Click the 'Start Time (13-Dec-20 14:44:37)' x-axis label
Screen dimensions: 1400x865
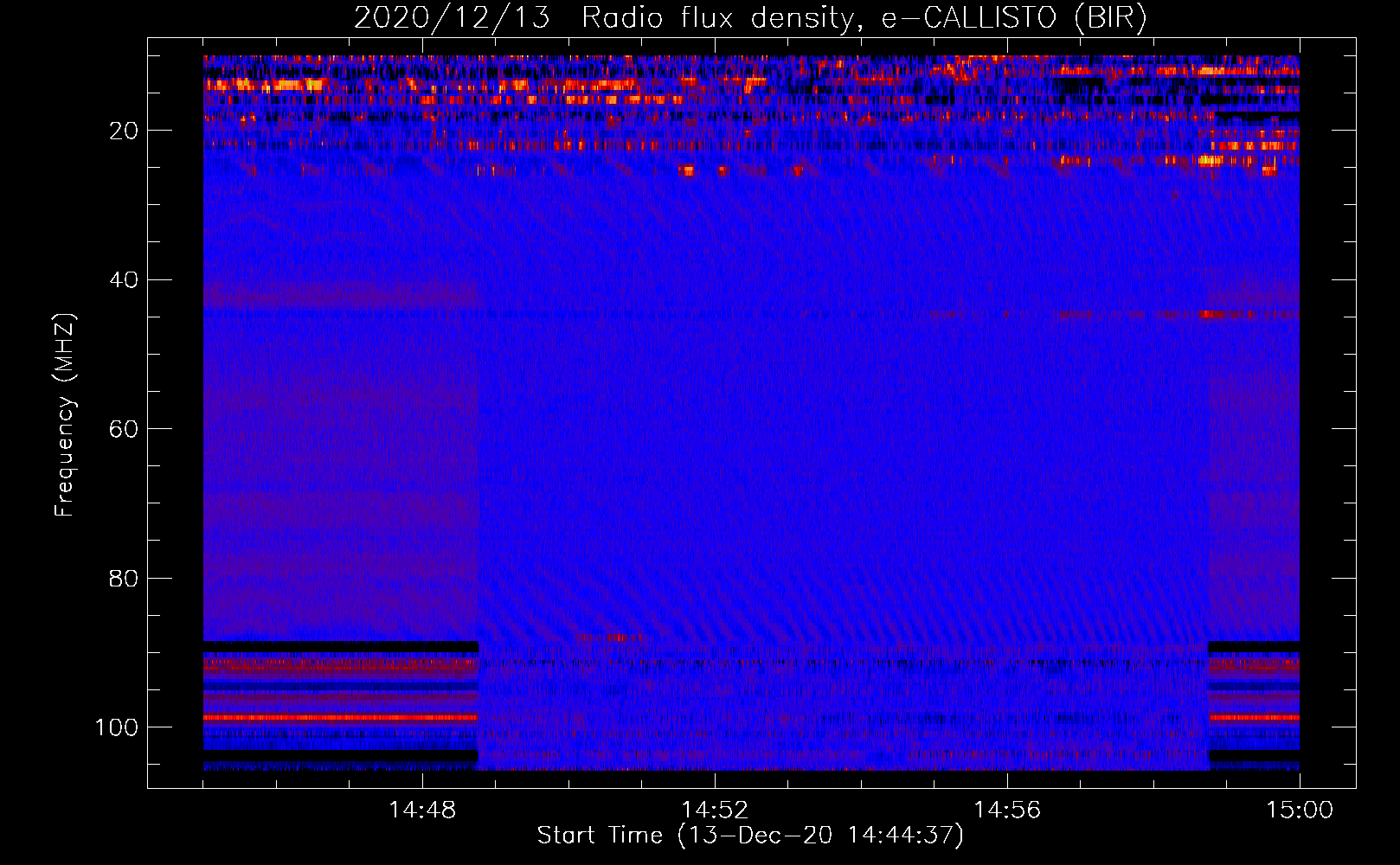coord(750,836)
